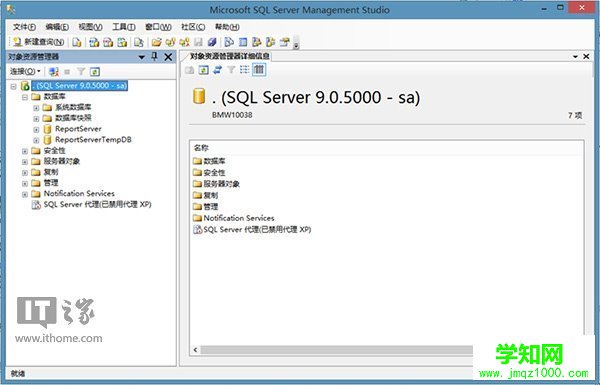Show the Registered Servers window
The width and height of the screenshot is (600, 385).
229,42
